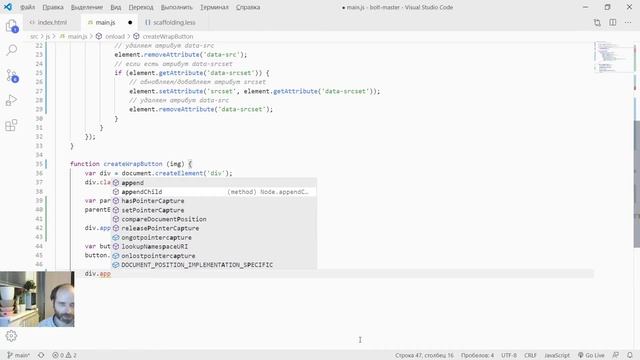640x360 pixels.
Task: Open the Extensions view icon
Action: [11, 125]
